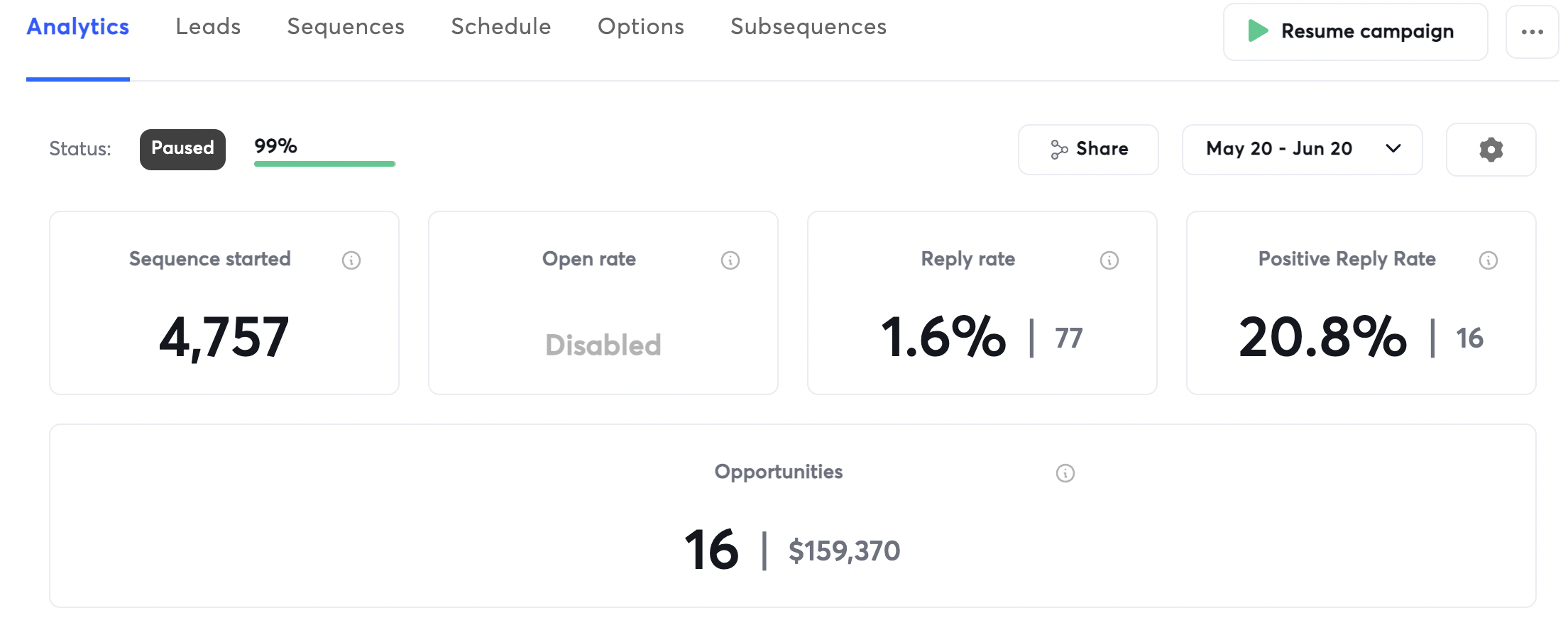Click the Paused status badge
Viewport: 1568px width, 625px height.
tap(182, 149)
